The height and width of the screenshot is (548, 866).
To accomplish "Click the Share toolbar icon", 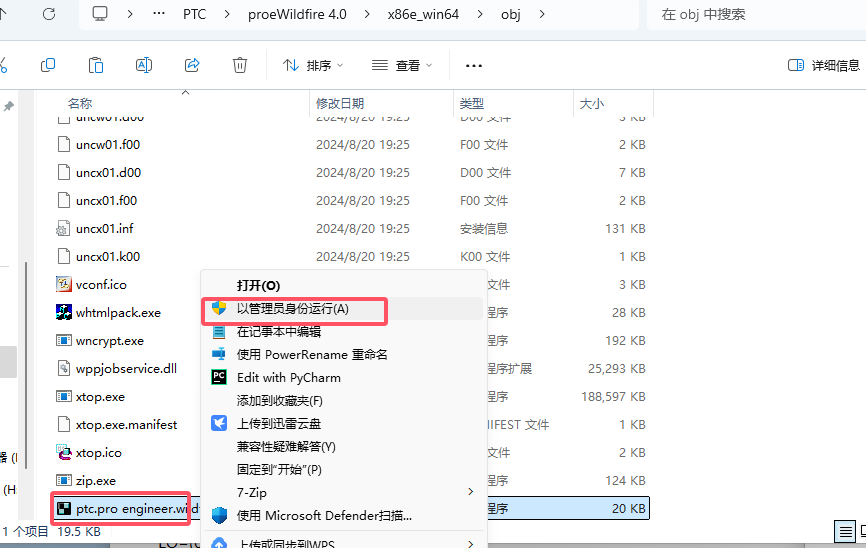I will 192,65.
